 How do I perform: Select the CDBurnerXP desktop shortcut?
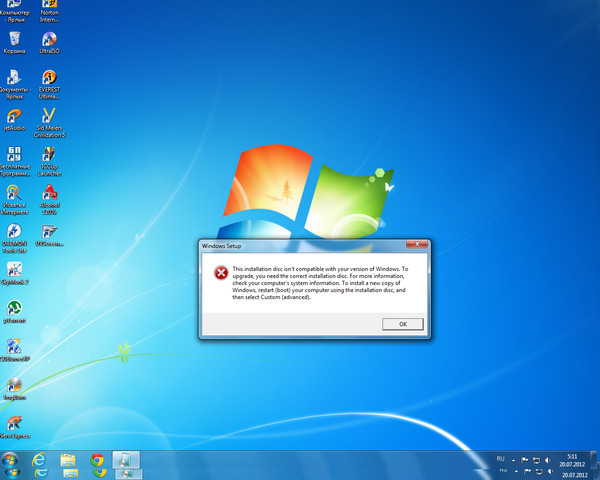[x=15, y=350]
